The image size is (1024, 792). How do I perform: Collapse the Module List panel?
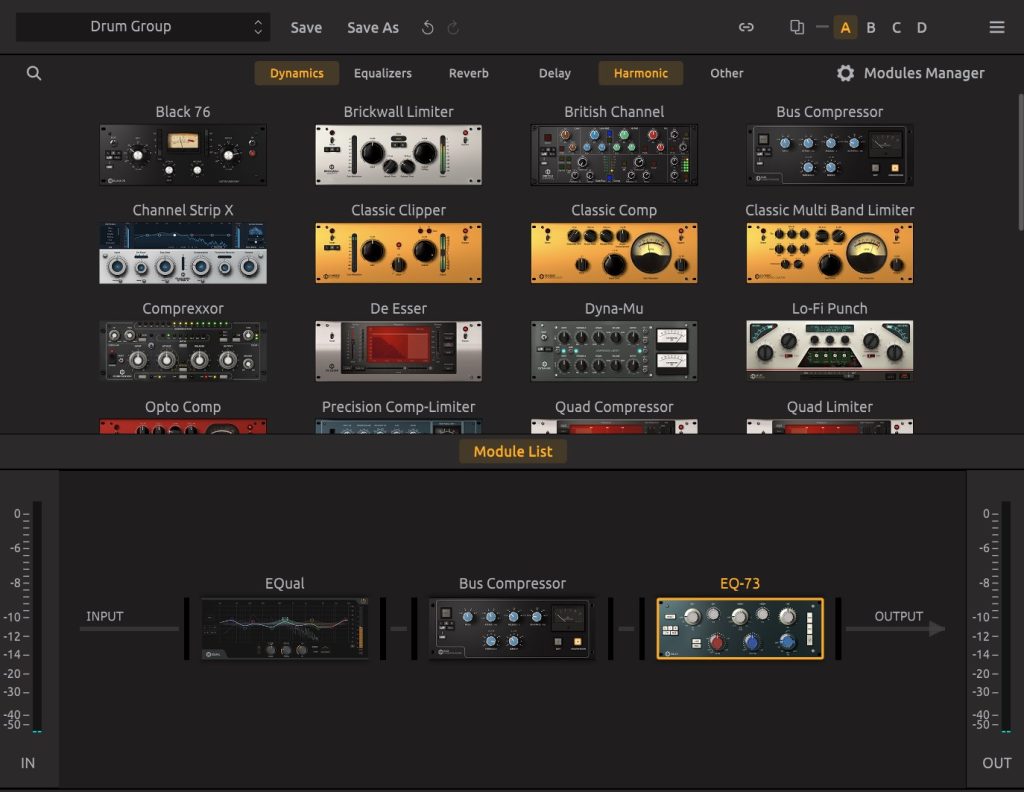pos(513,451)
